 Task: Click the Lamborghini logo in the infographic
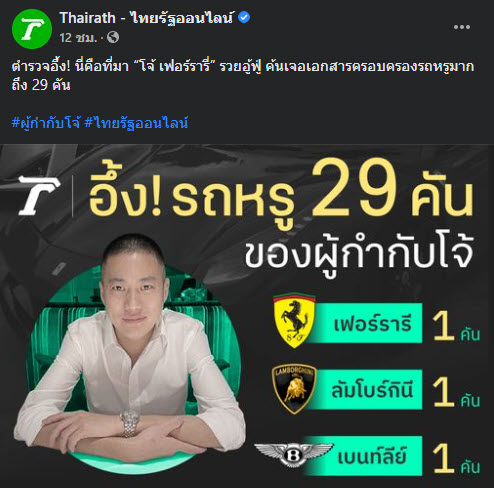tap(293, 389)
